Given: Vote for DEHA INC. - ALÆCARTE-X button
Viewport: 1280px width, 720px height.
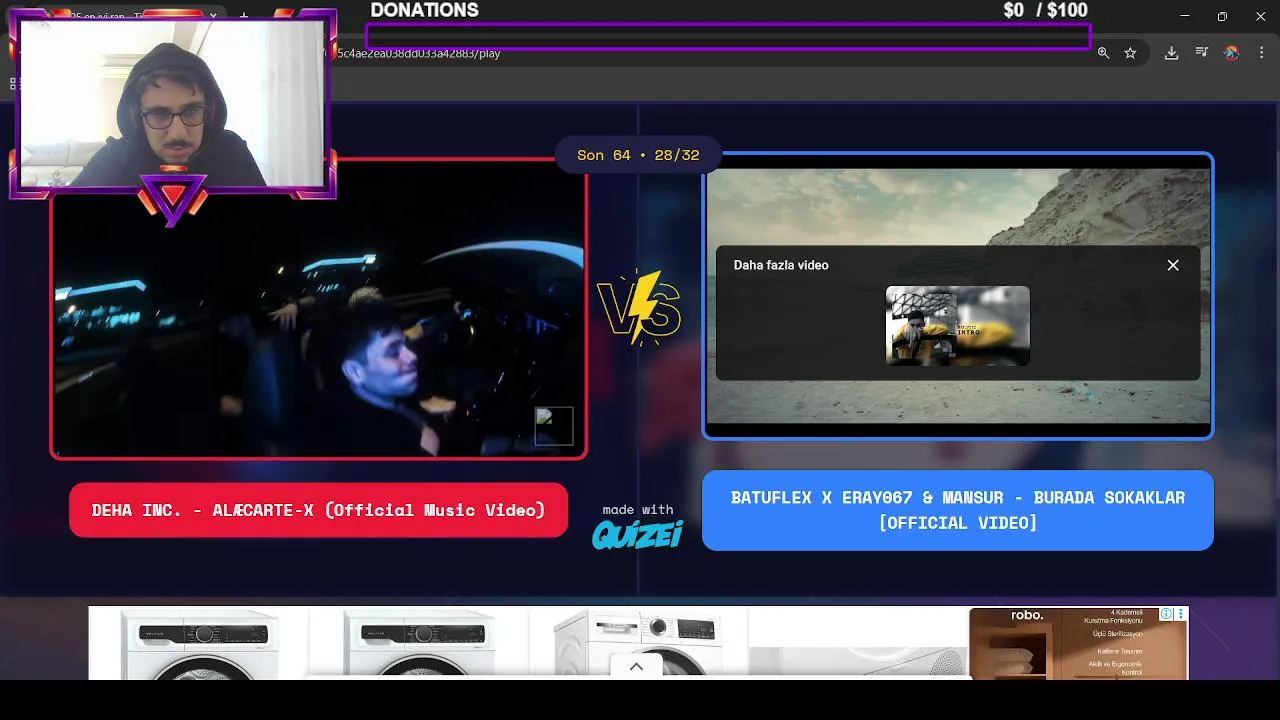Looking at the screenshot, I should [x=318, y=510].
